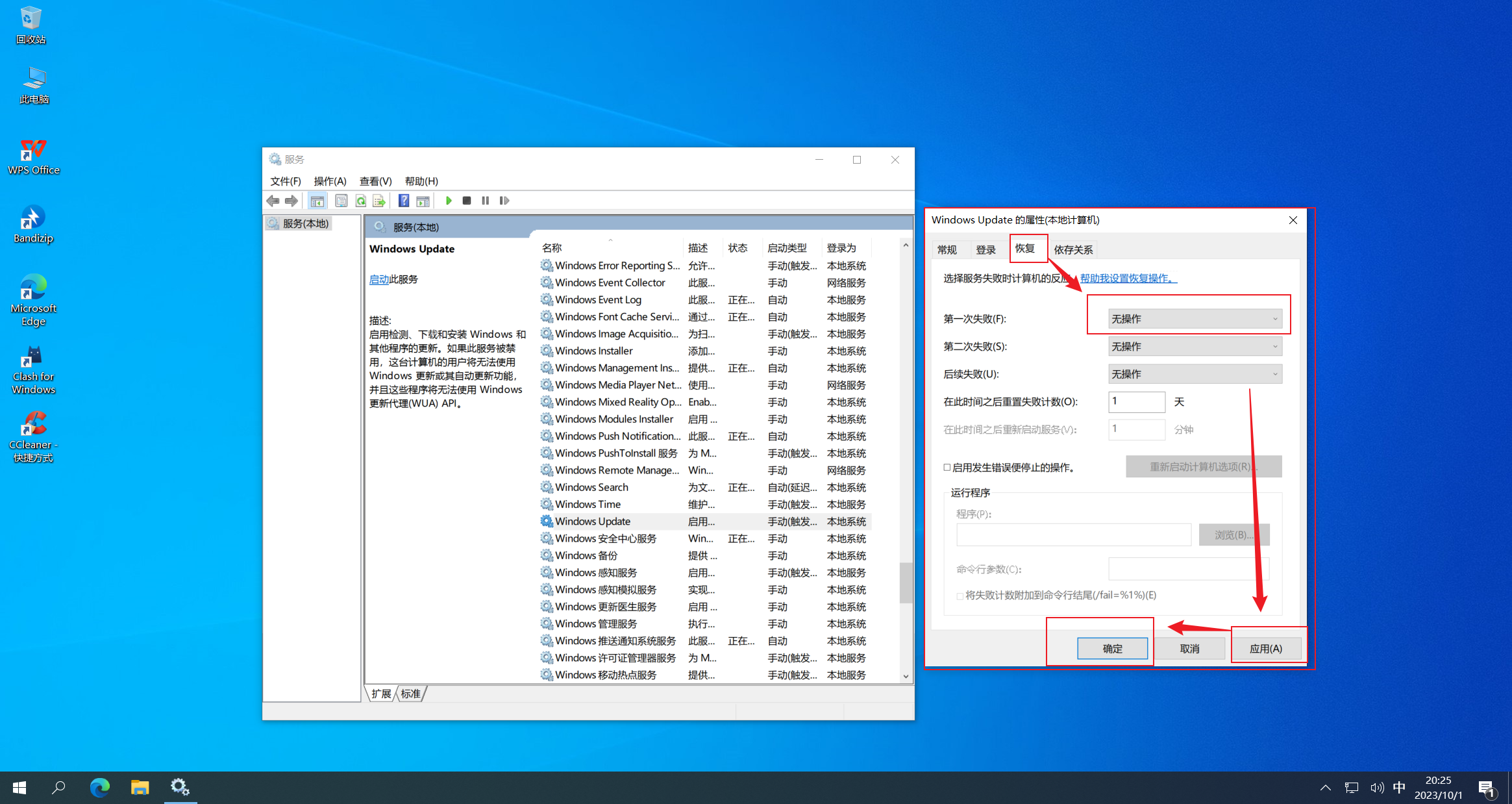Toggle the show/hide action pane toolbar icon
The width and height of the screenshot is (1512, 804).
coord(423,201)
